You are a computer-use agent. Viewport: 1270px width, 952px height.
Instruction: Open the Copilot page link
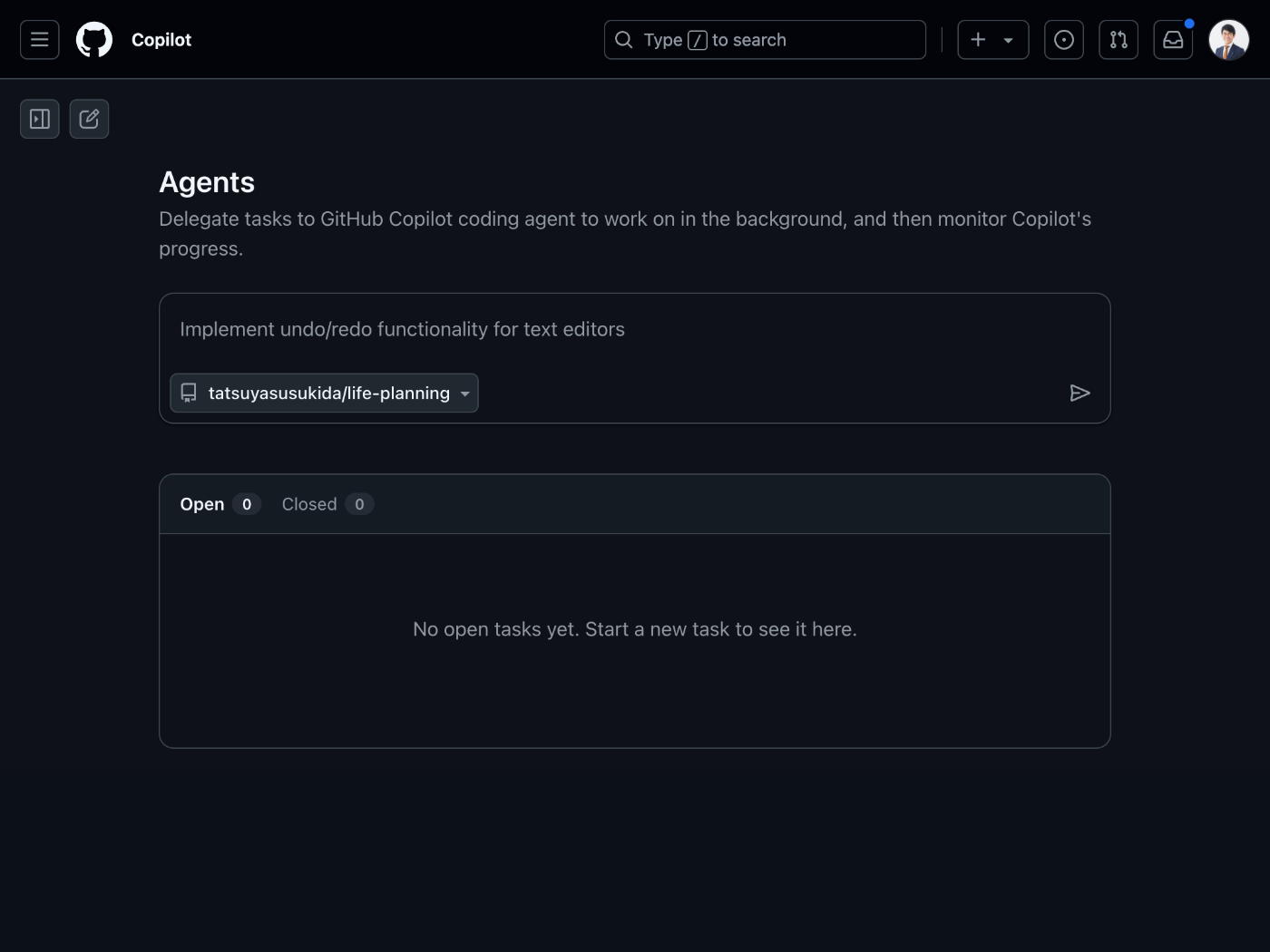[x=161, y=40]
